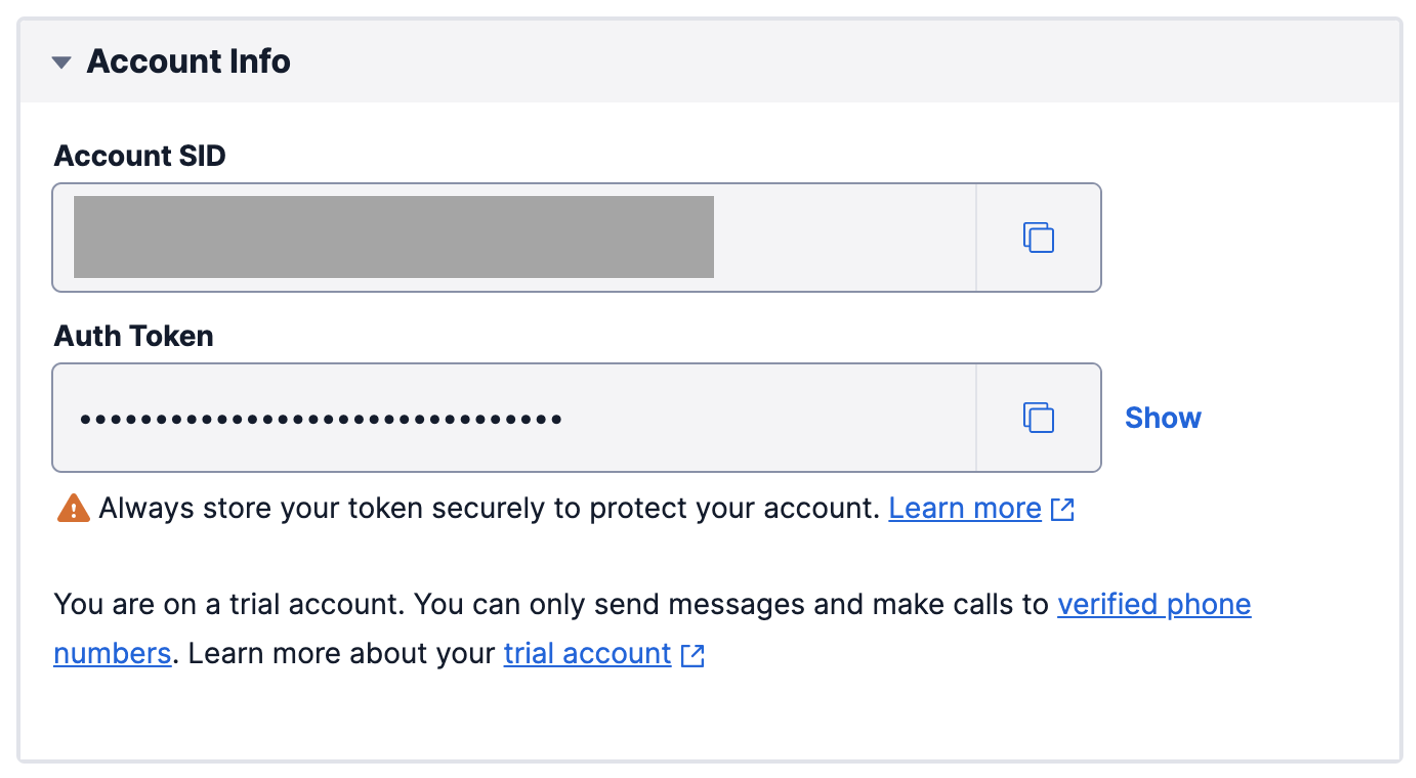Select the masked token dots
The width and height of the screenshot is (1416, 778).
320,419
